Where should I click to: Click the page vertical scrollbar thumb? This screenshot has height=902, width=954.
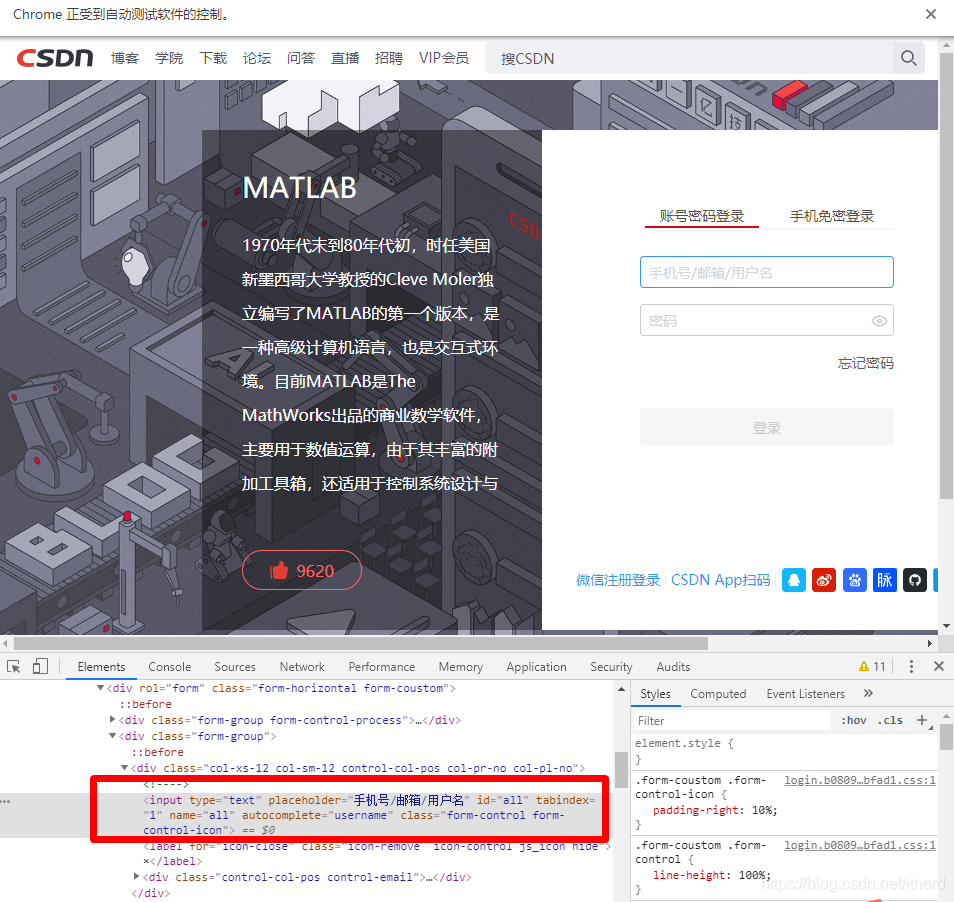pyautogui.click(x=946, y=274)
